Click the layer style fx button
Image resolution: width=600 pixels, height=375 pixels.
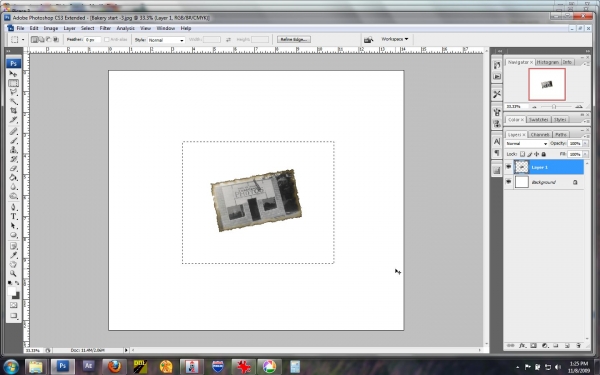522,346
